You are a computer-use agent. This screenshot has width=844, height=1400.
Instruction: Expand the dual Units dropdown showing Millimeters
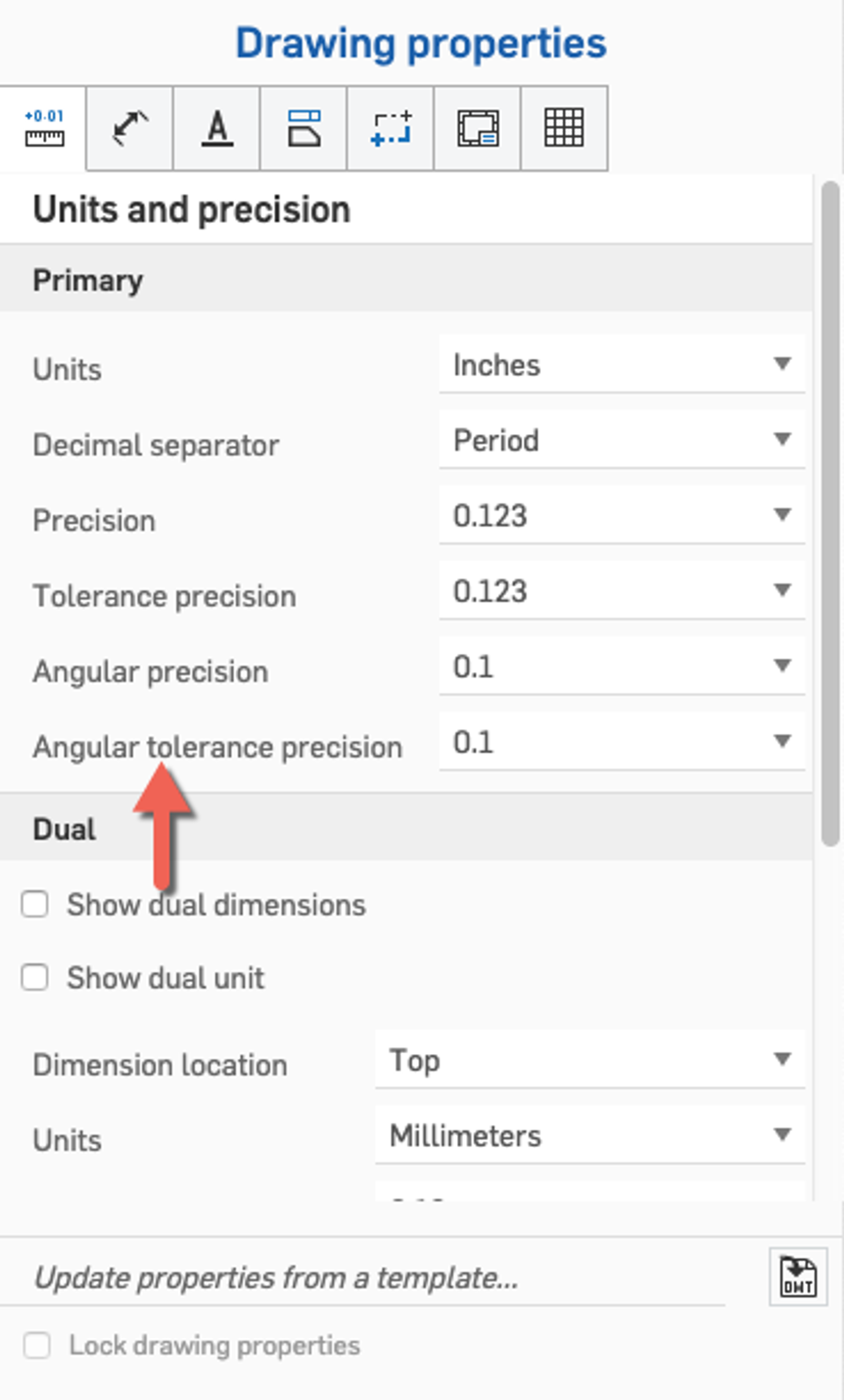(590, 1136)
